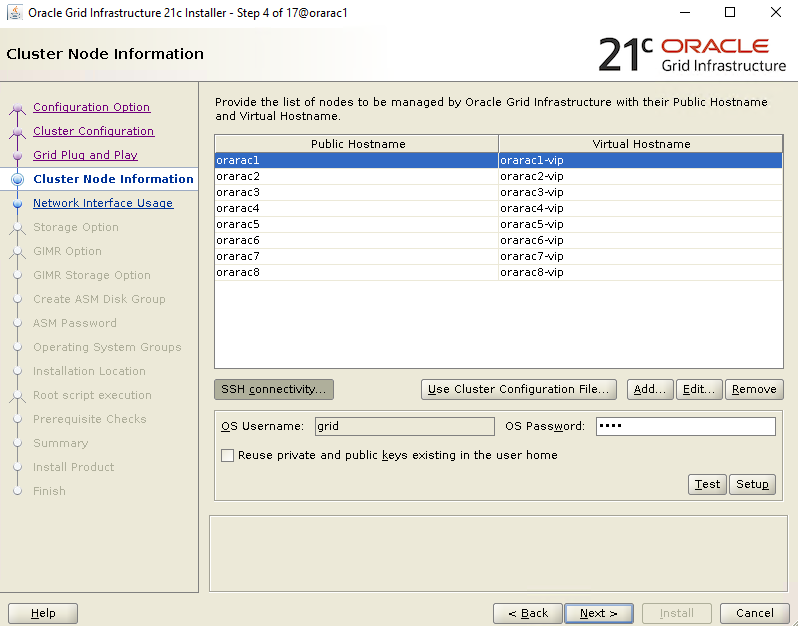Proceed with the Next button
Image resolution: width=798 pixels, height=626 pixels.
tap(599, 613)
